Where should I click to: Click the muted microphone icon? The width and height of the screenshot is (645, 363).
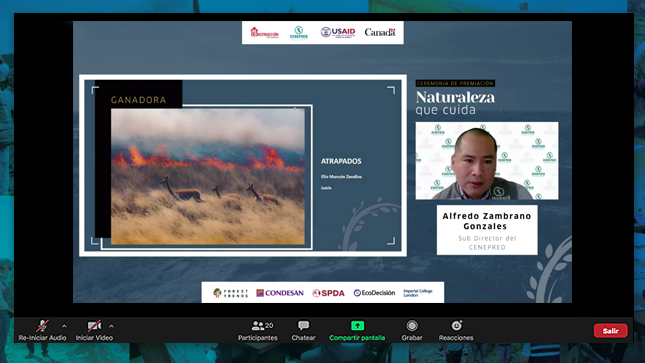42,326
